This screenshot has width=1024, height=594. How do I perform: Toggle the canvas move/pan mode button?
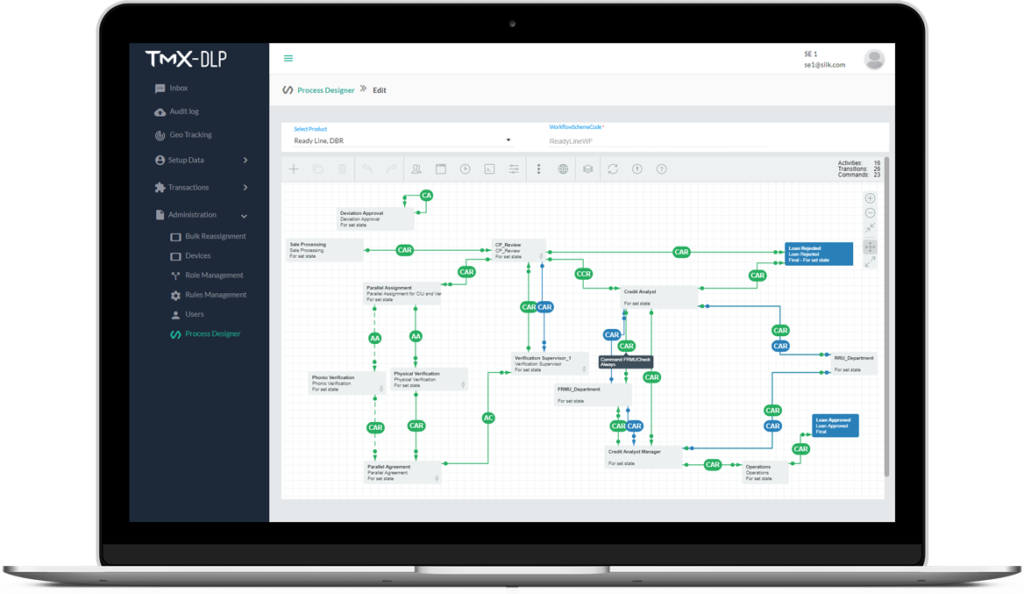tap(869, 246)
